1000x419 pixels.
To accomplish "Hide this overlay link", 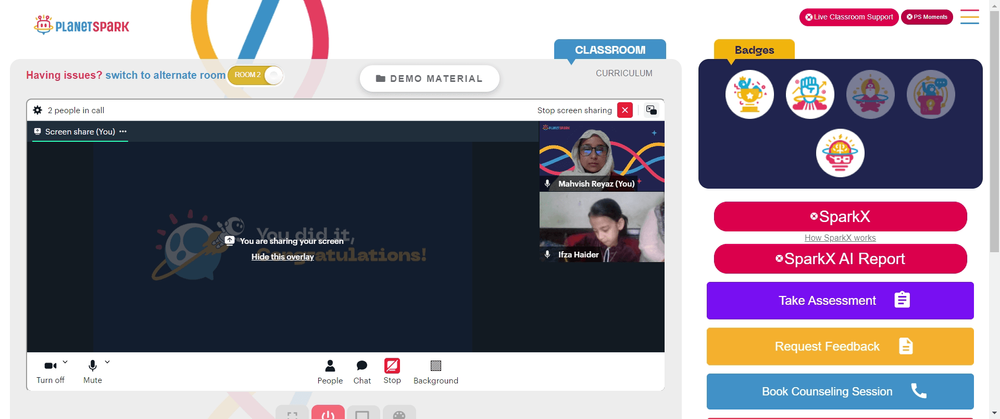I will coord(283,257).
